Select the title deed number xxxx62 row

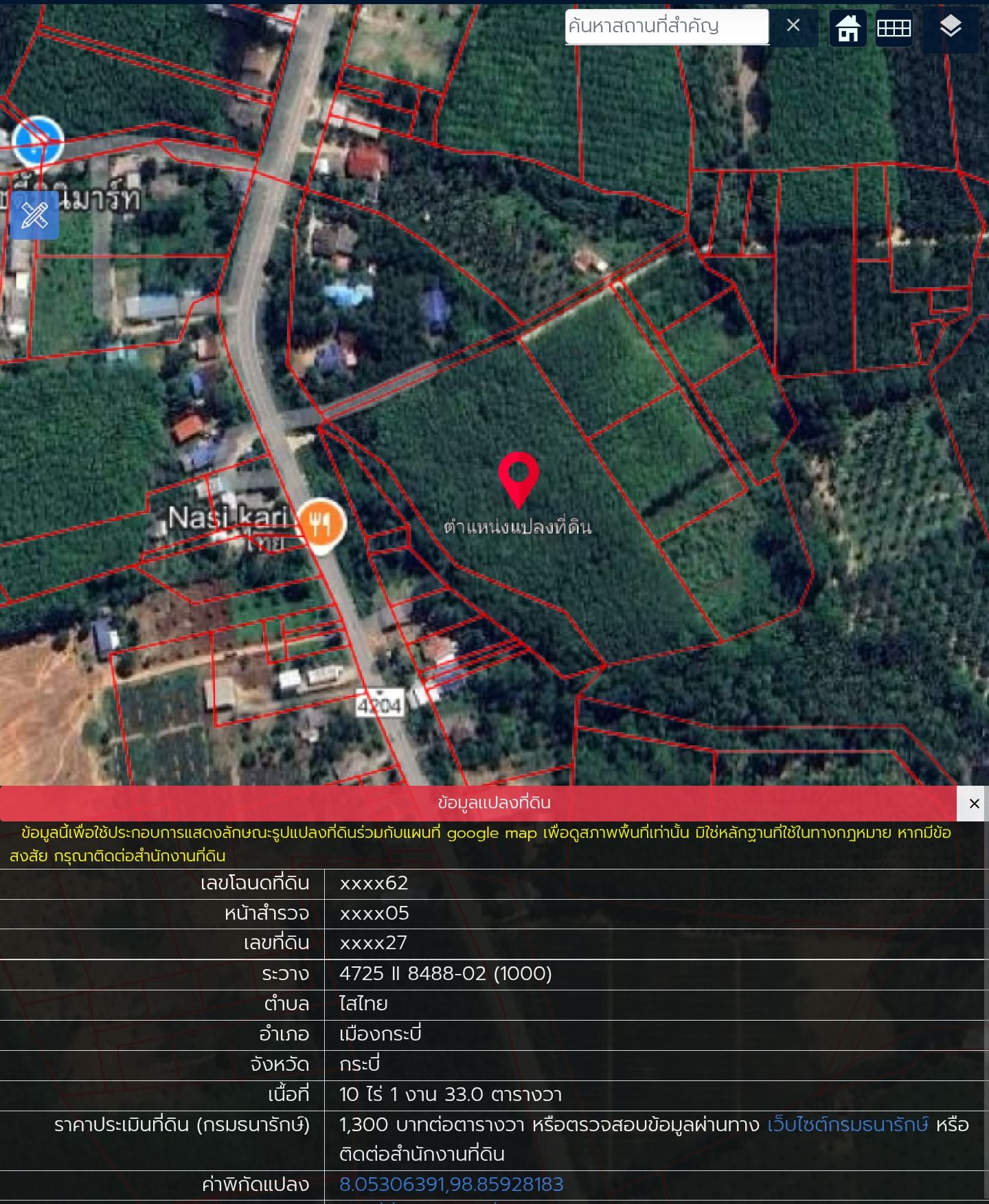[492, 883]
